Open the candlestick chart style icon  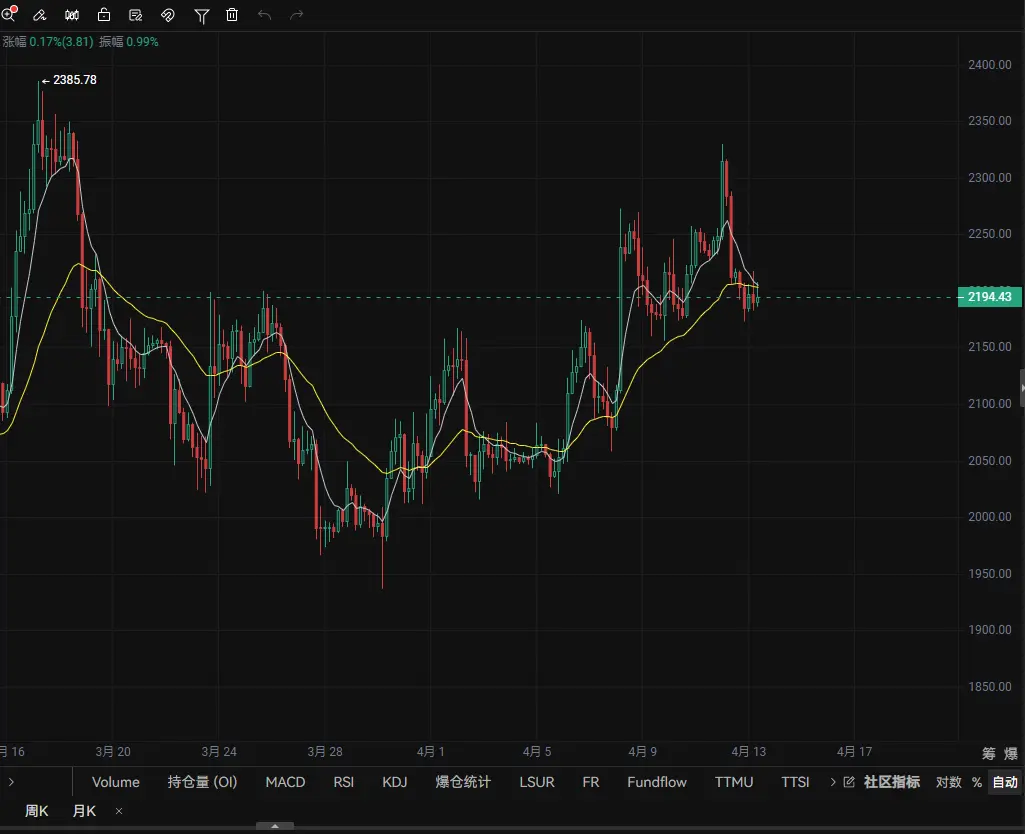point(72,15)
